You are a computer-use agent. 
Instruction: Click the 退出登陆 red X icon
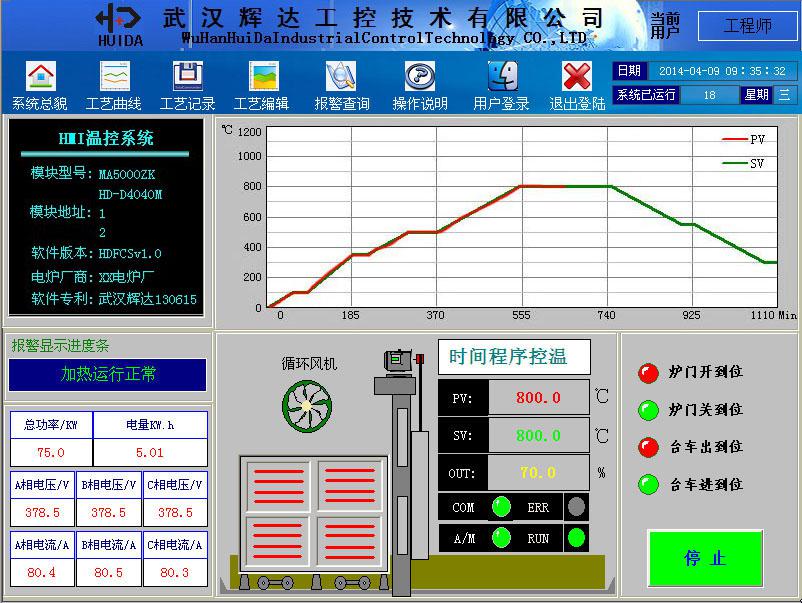click(577, 78)
